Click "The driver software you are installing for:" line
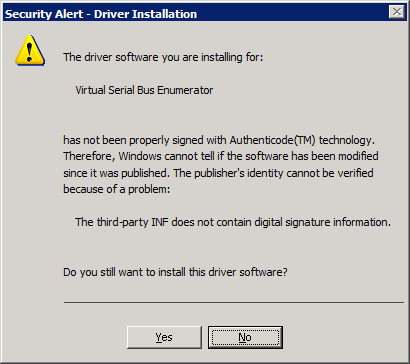The height and width of the screenshot is (364, 410). 163,57
